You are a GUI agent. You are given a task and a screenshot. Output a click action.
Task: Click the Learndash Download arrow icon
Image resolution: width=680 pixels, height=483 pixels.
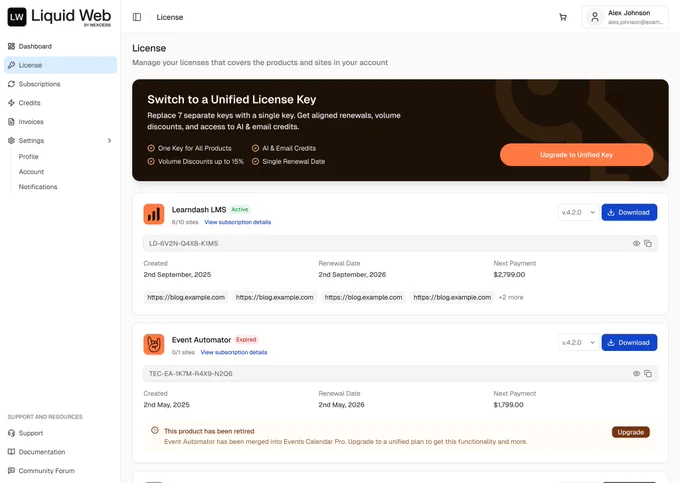(x=611, y=212)
